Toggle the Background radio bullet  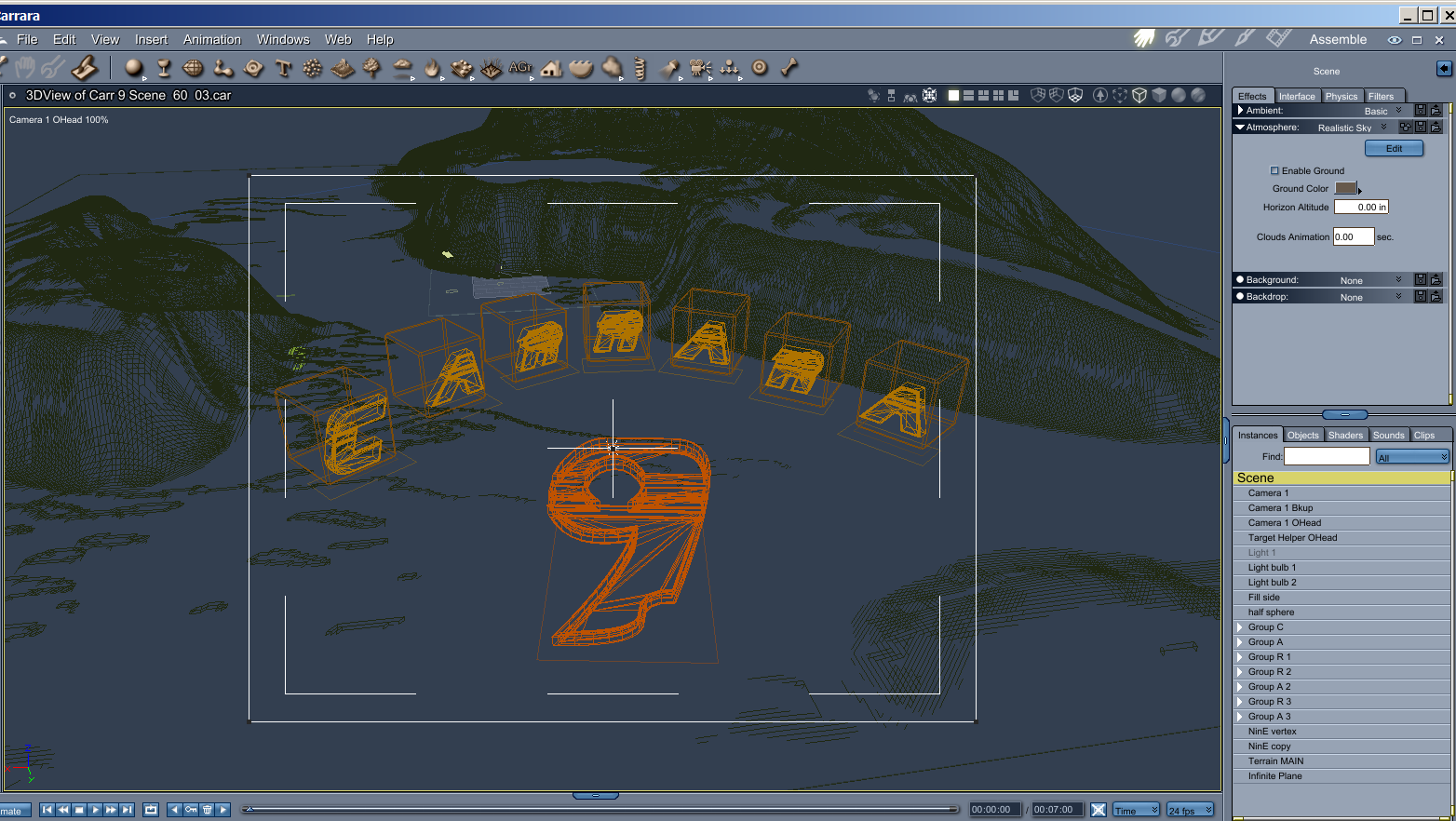1240,279
